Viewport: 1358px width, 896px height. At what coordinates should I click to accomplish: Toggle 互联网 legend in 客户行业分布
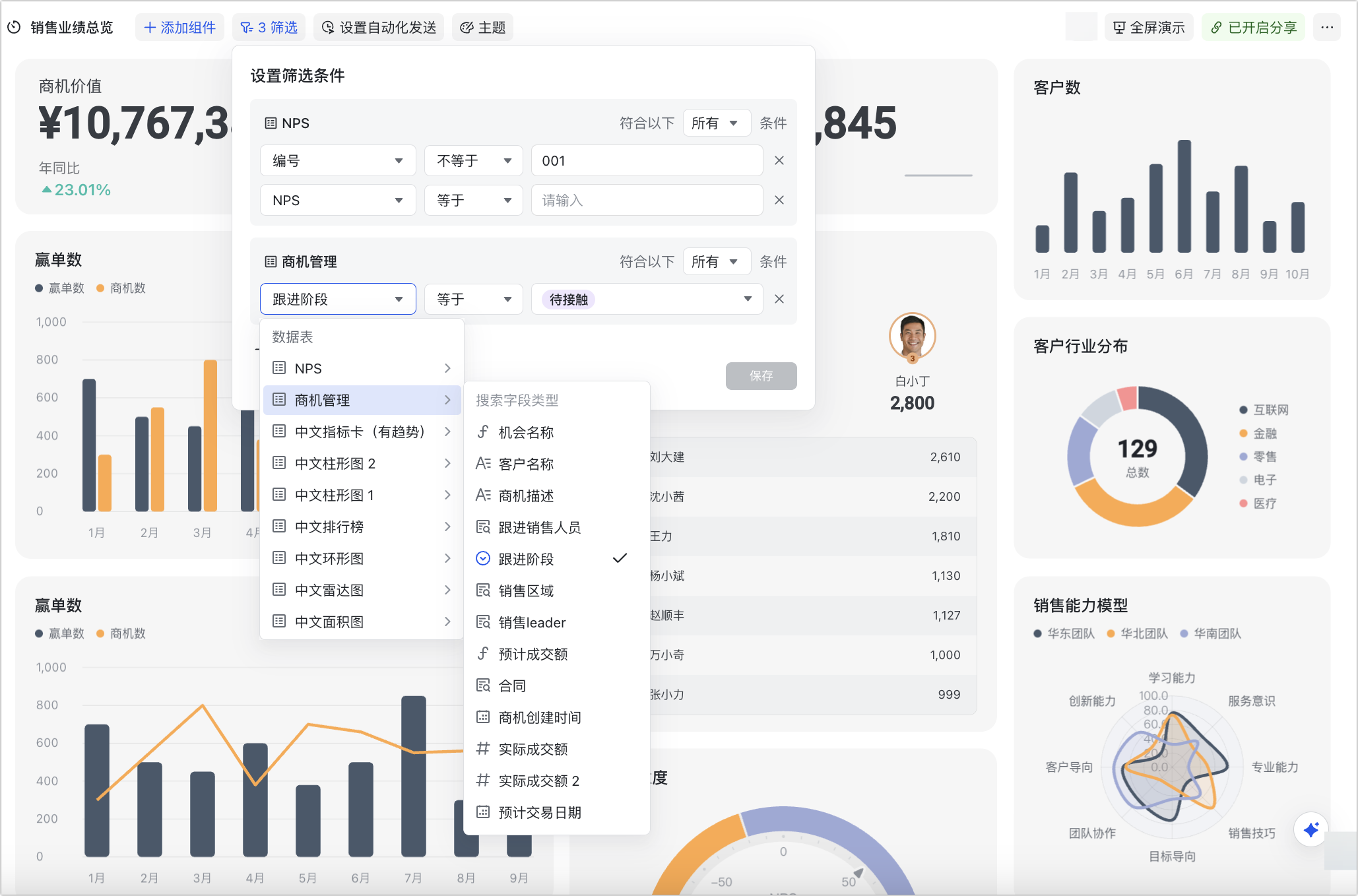click(1264, 410)
